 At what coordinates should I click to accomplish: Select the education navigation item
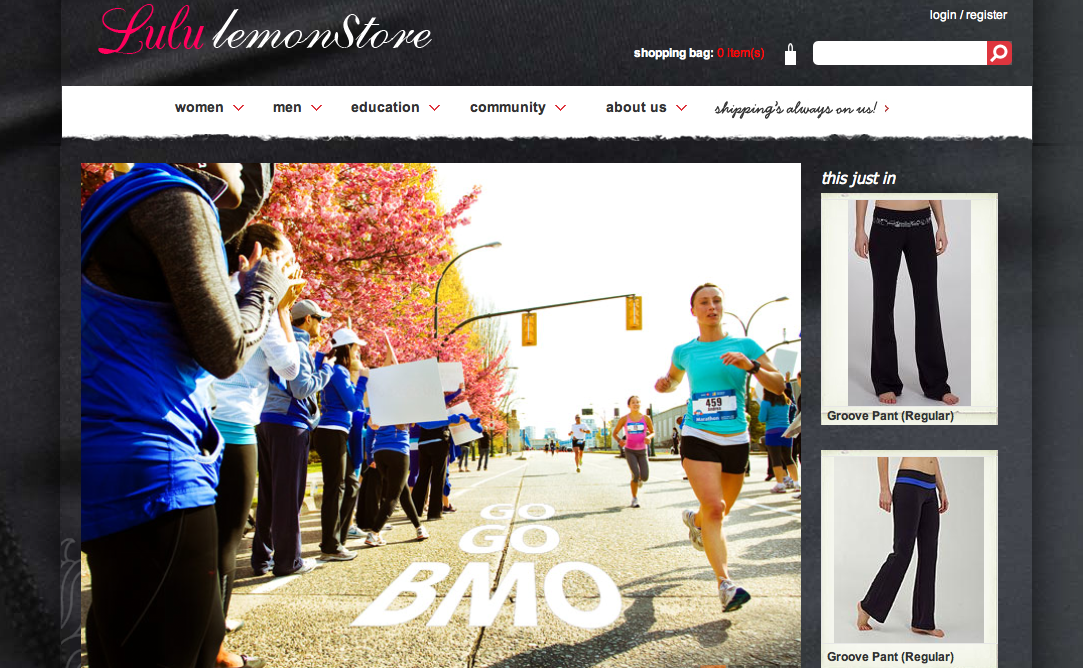(x=385, y=107)
